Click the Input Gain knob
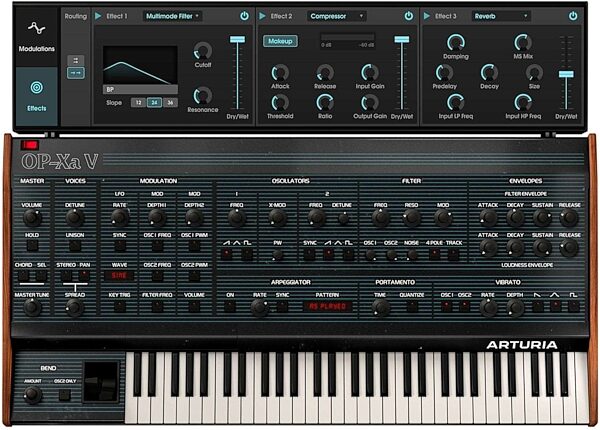Screen dimensions: 600x430 pos(370,73)
